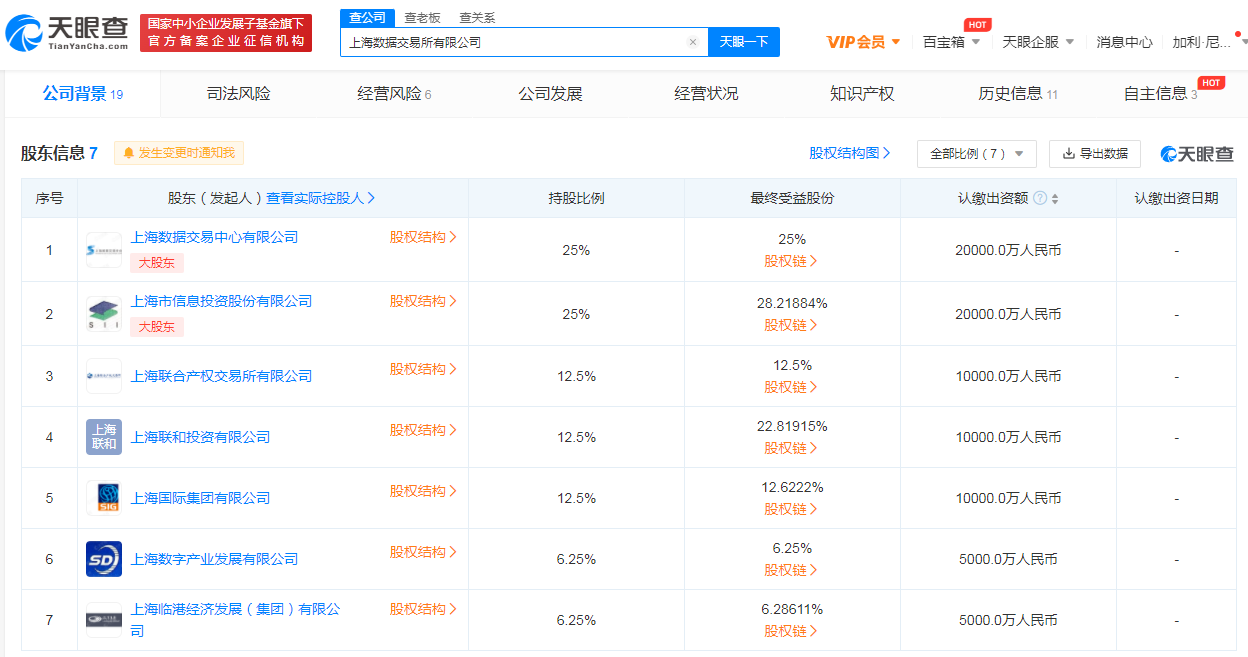Viewport: 1248px width, 657px height.
Task: Click the 导出数据 export button
Action: click(1094, 153)
